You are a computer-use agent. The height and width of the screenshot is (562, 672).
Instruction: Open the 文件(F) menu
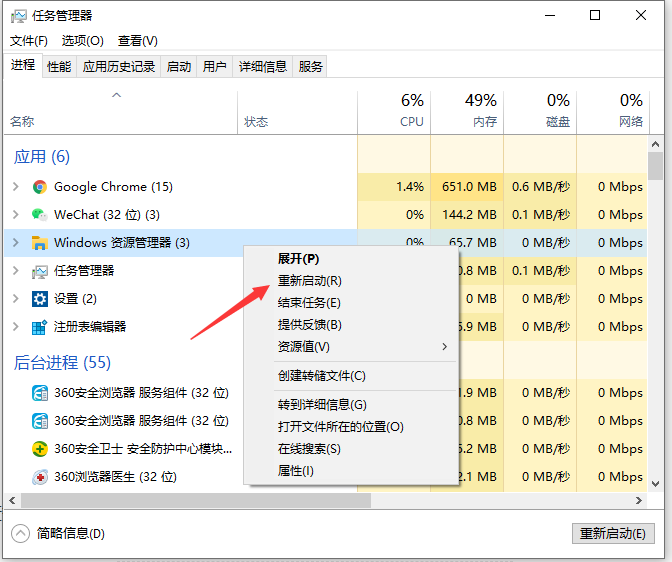pyautogui.click(x=29, y=41)
